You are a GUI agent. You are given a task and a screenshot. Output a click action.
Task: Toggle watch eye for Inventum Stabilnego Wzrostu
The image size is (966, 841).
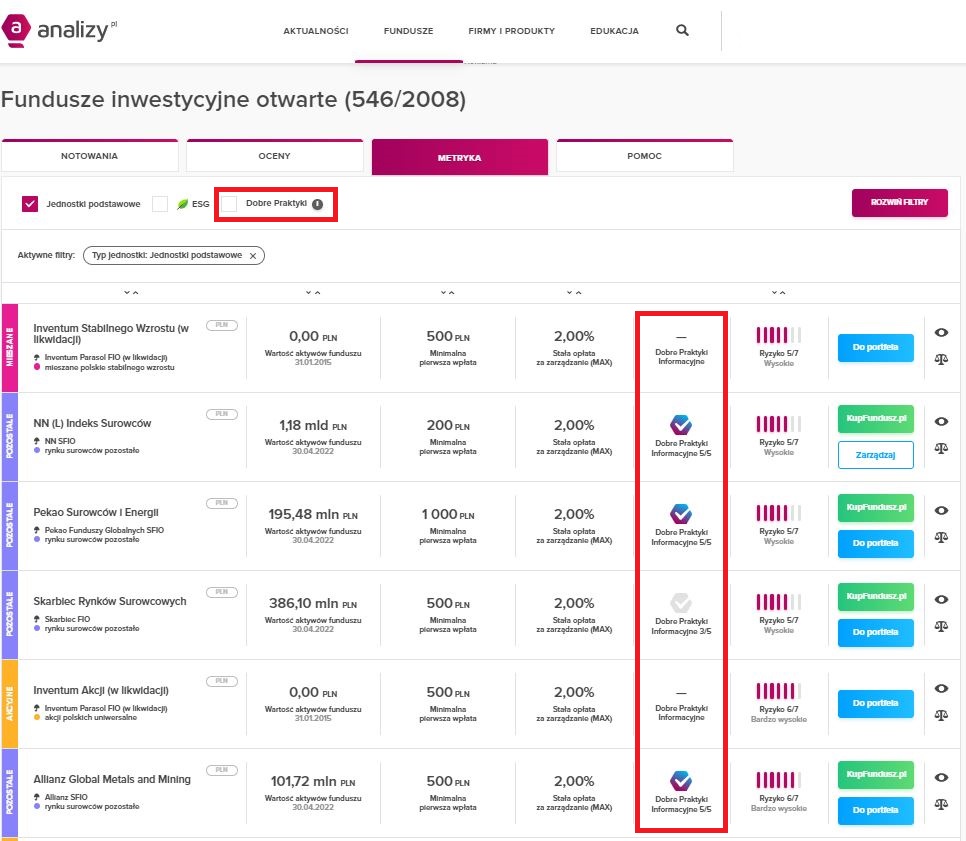[941, 333]
